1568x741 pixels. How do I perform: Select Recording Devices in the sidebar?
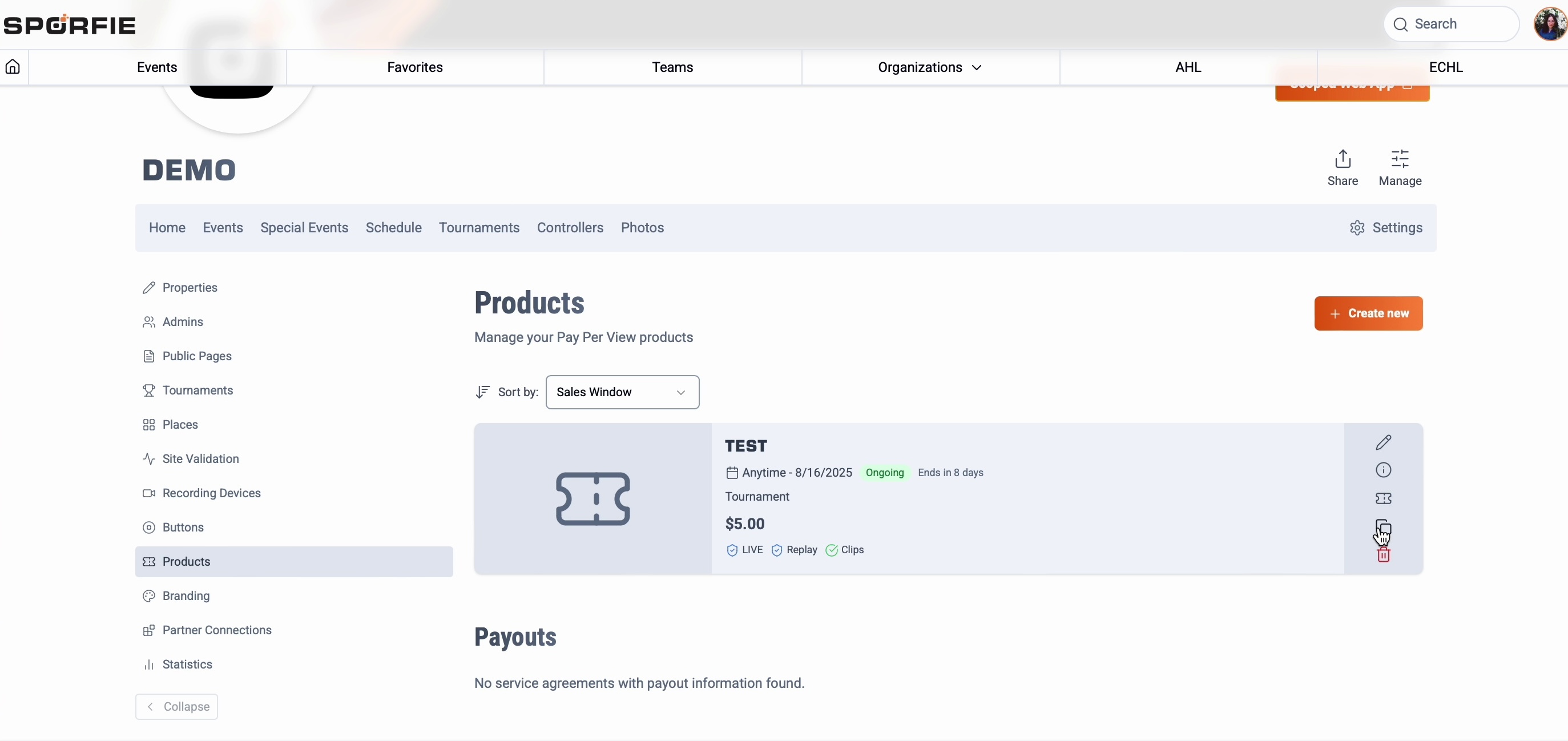coord(211,493)
